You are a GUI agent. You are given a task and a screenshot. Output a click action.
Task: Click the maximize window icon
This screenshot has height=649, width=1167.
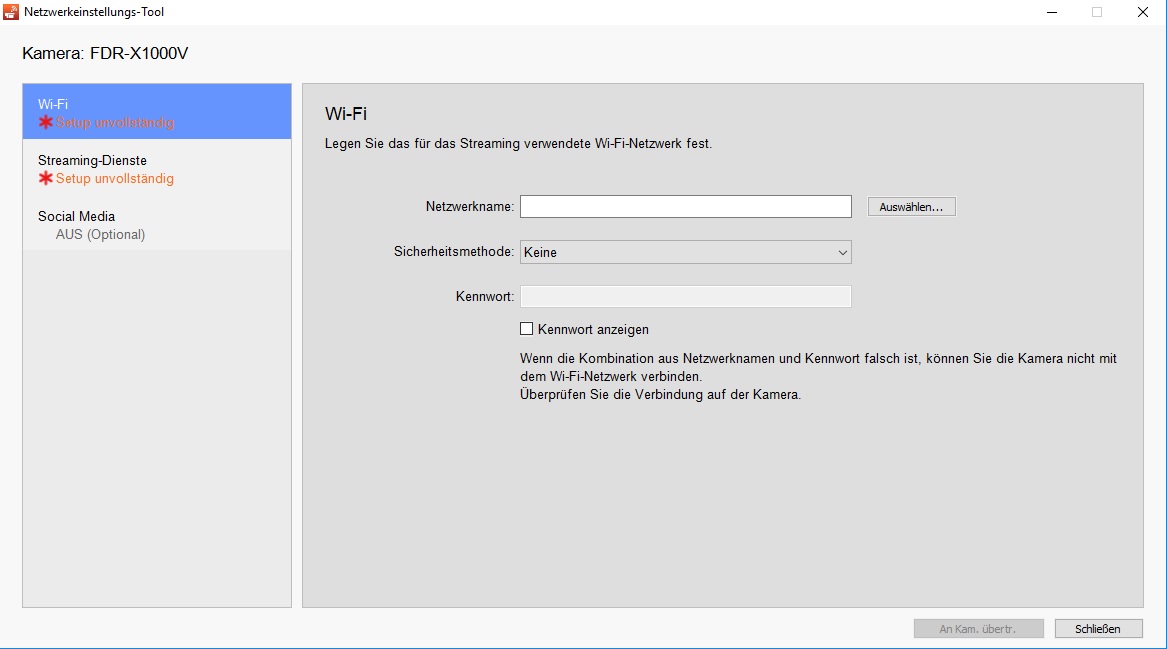point(1097,12)
